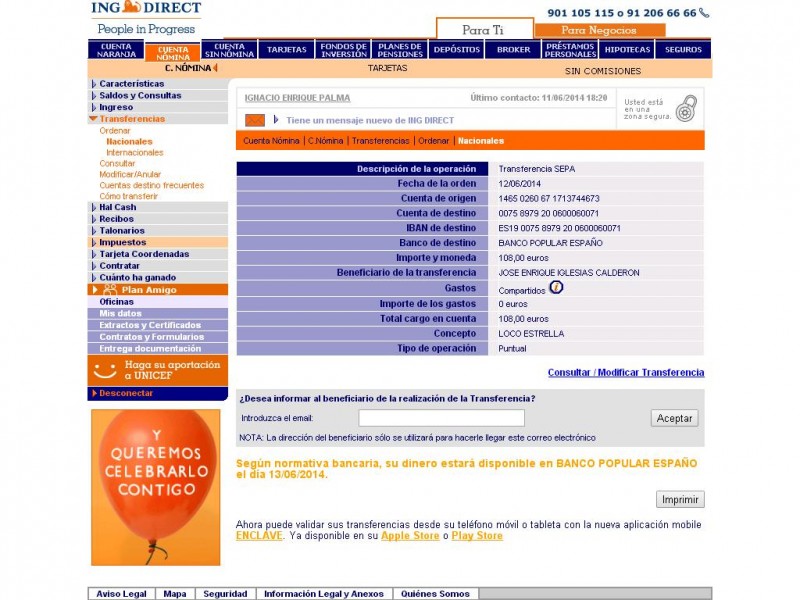The image size is (800, 600).
Task: Open the Planes de Pensiones tab
Action: pos(400,49)
